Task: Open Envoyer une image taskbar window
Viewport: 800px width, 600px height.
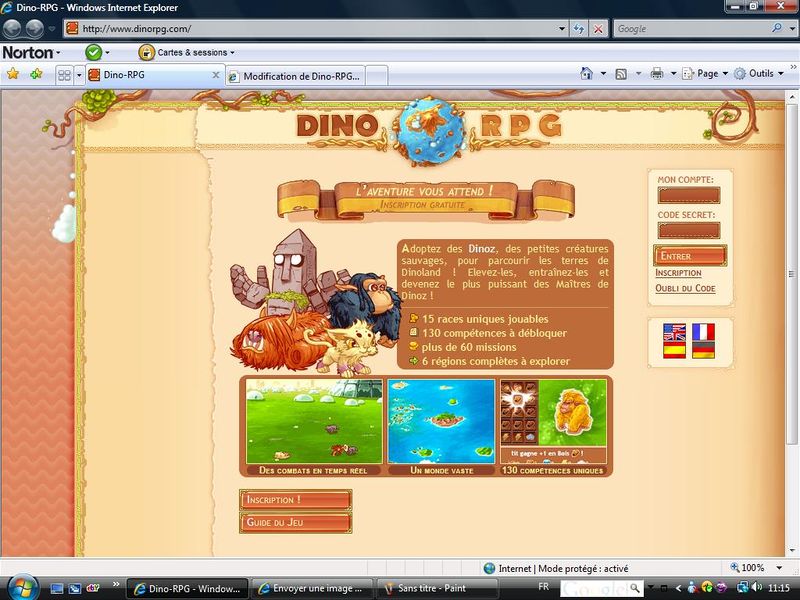Action: 312,589
